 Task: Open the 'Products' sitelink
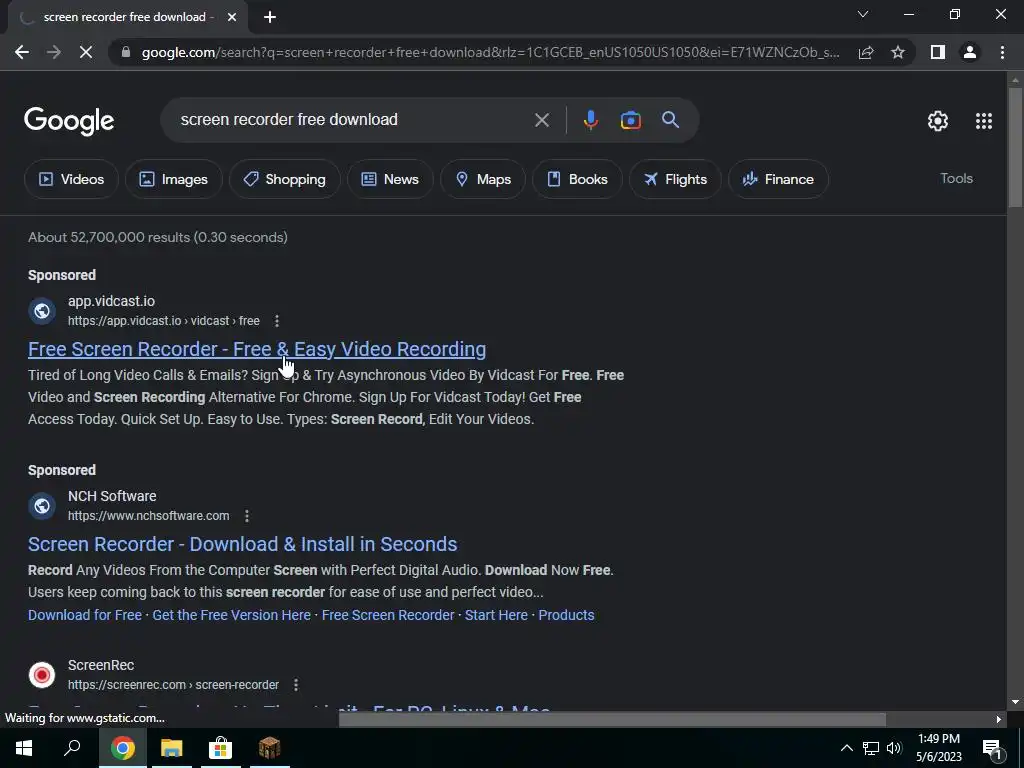click(x=566, y=615)
